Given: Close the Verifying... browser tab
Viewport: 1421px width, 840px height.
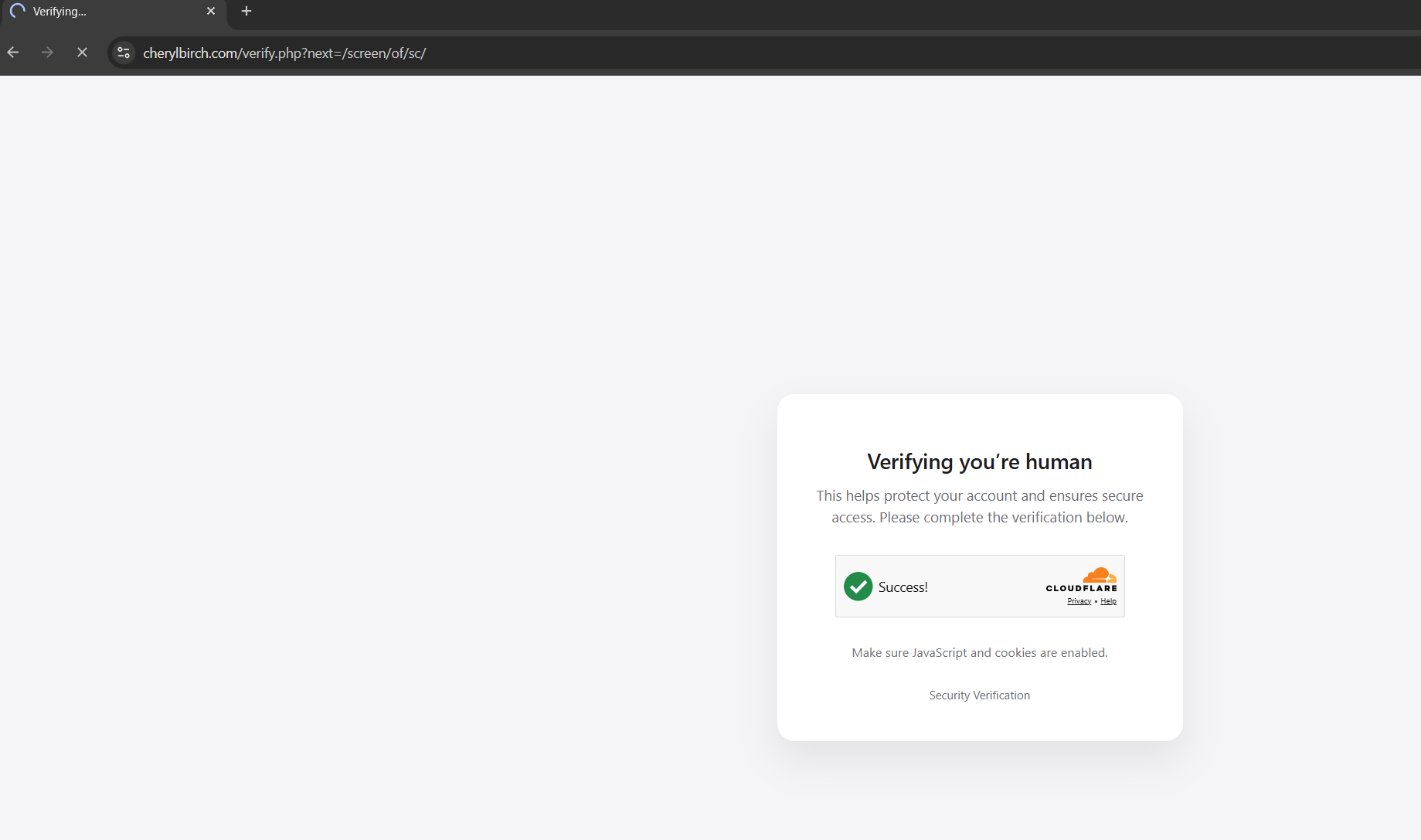Looking at the screenshot, I should coord(211,11).
